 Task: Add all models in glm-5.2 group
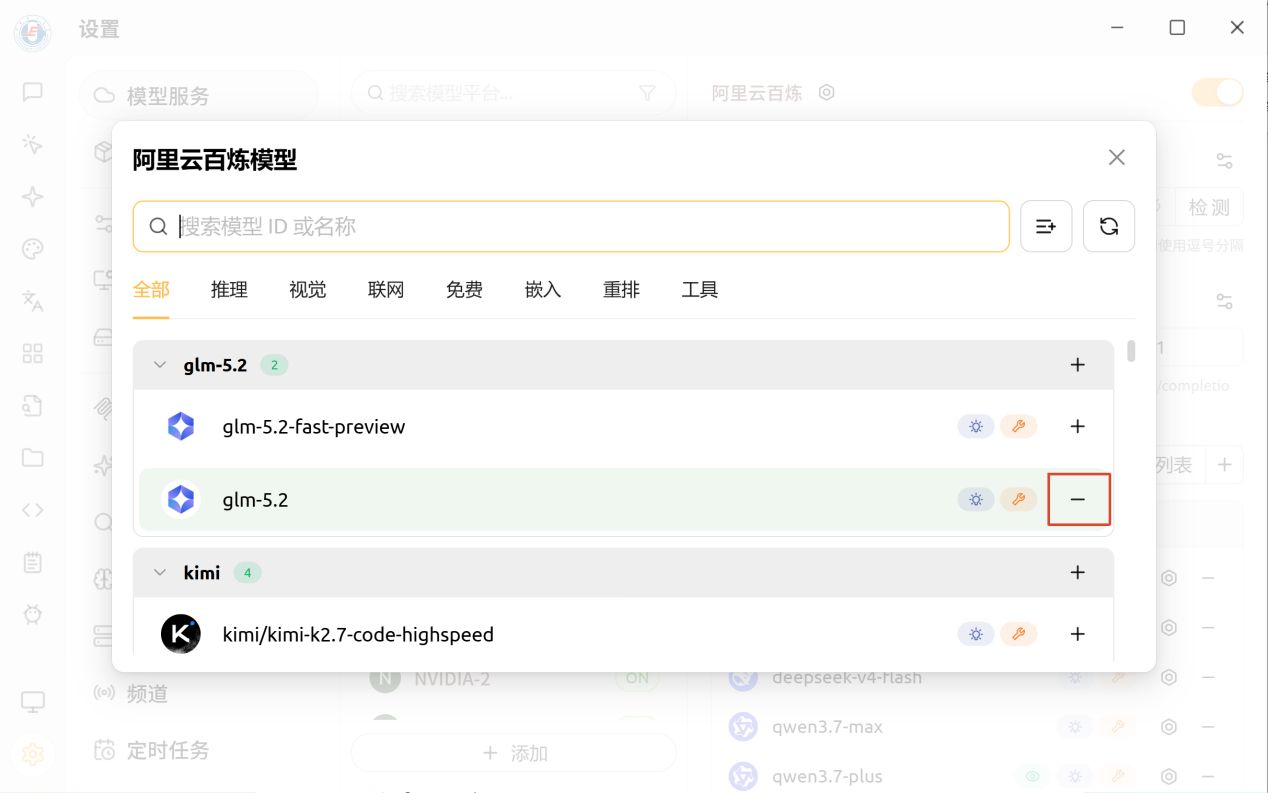(1077, 365)
